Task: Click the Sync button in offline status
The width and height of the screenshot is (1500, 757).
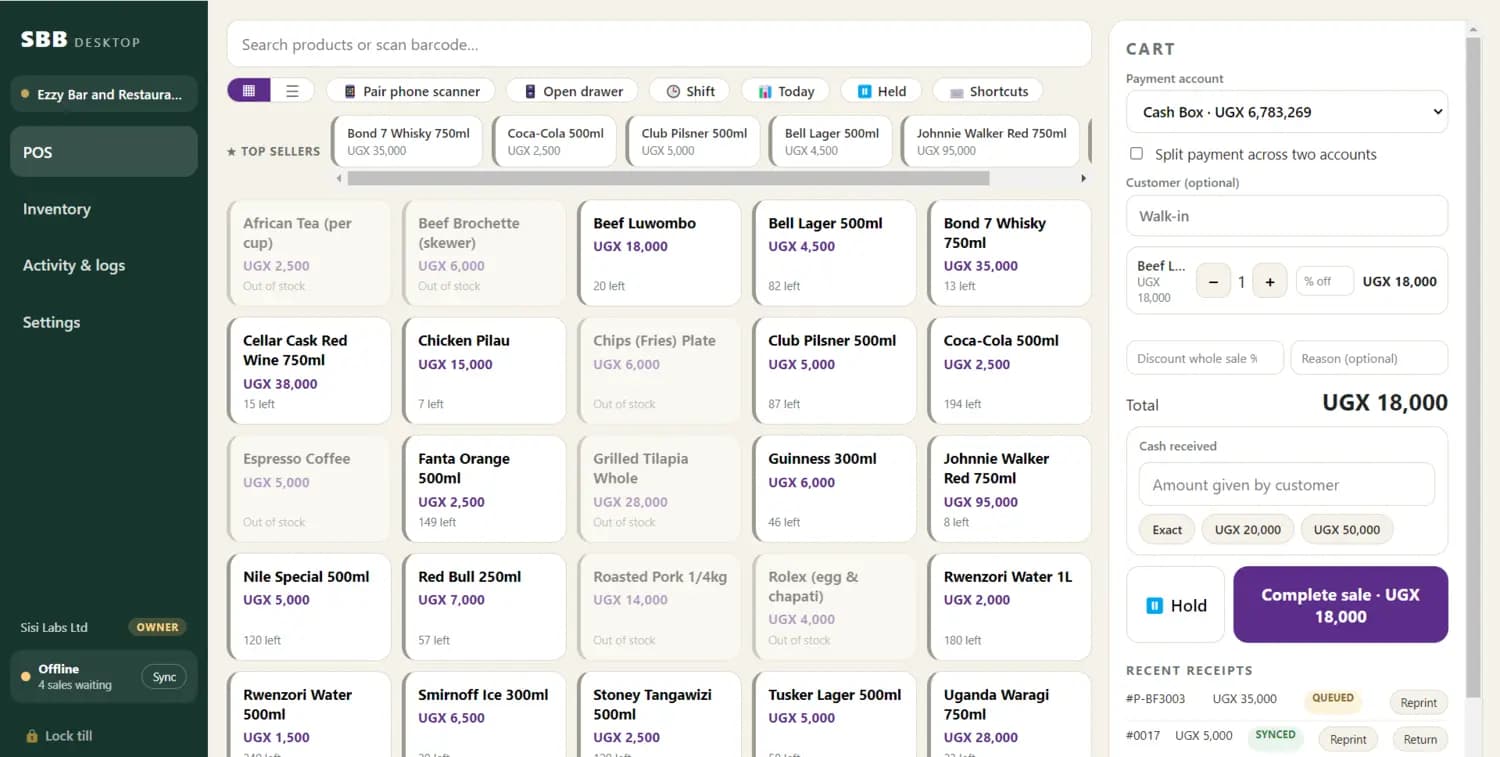Action: coord(164,677)
